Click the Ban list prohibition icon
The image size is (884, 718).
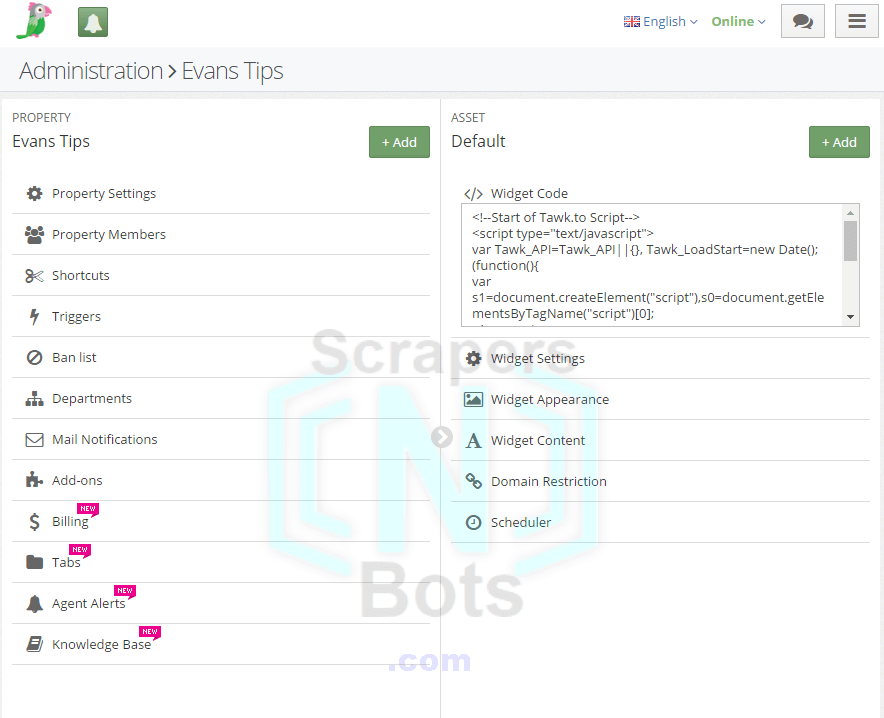(x=32, y=357)
